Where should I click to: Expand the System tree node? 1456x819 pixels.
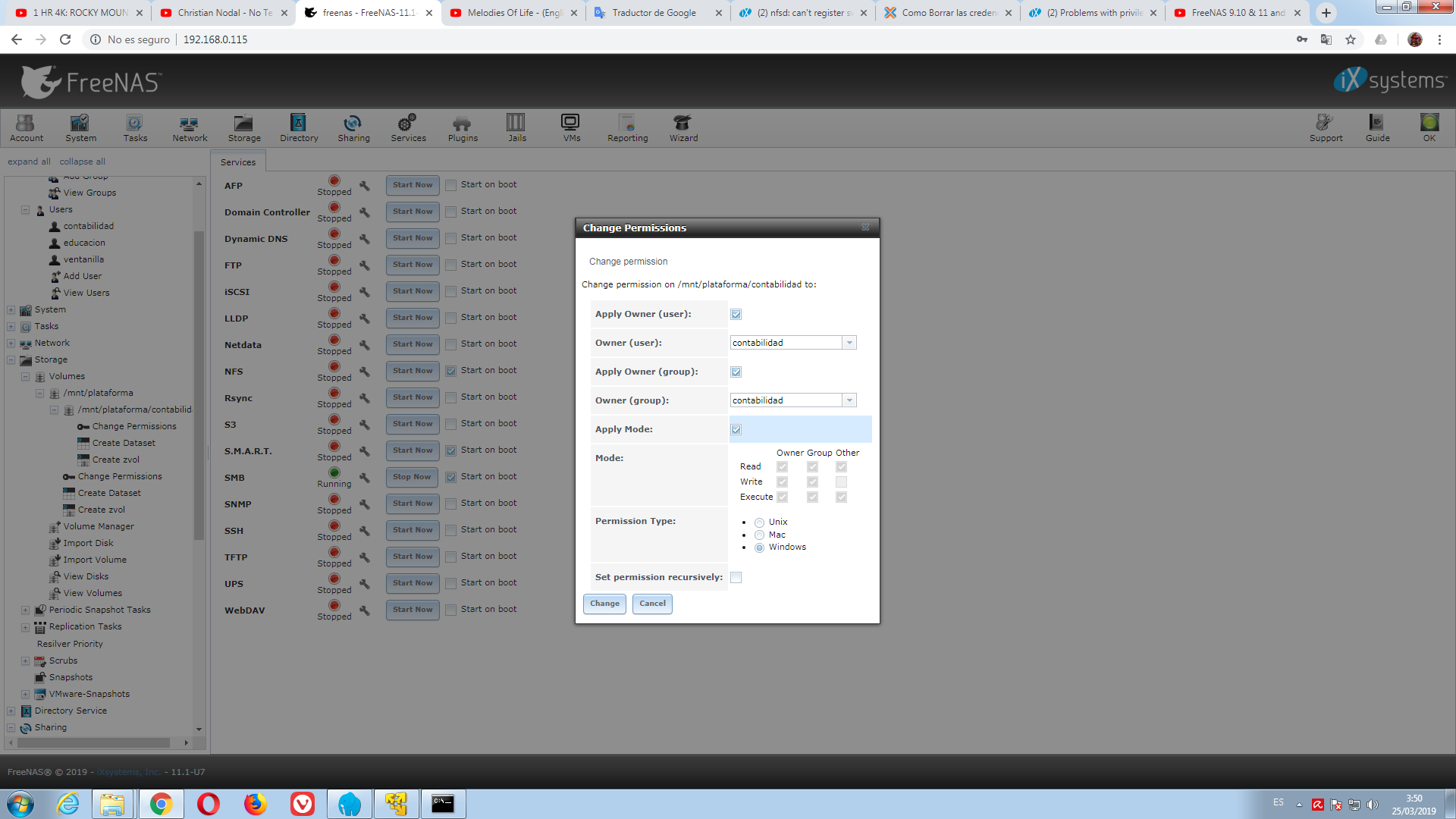[11, 310]
